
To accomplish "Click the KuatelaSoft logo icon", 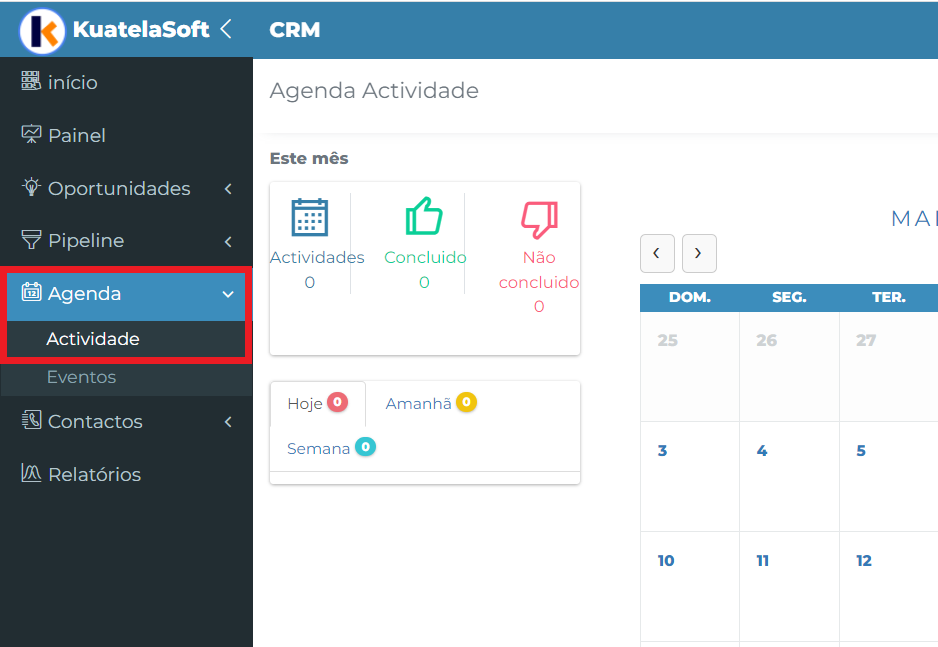I will click(x=42, y=30).
